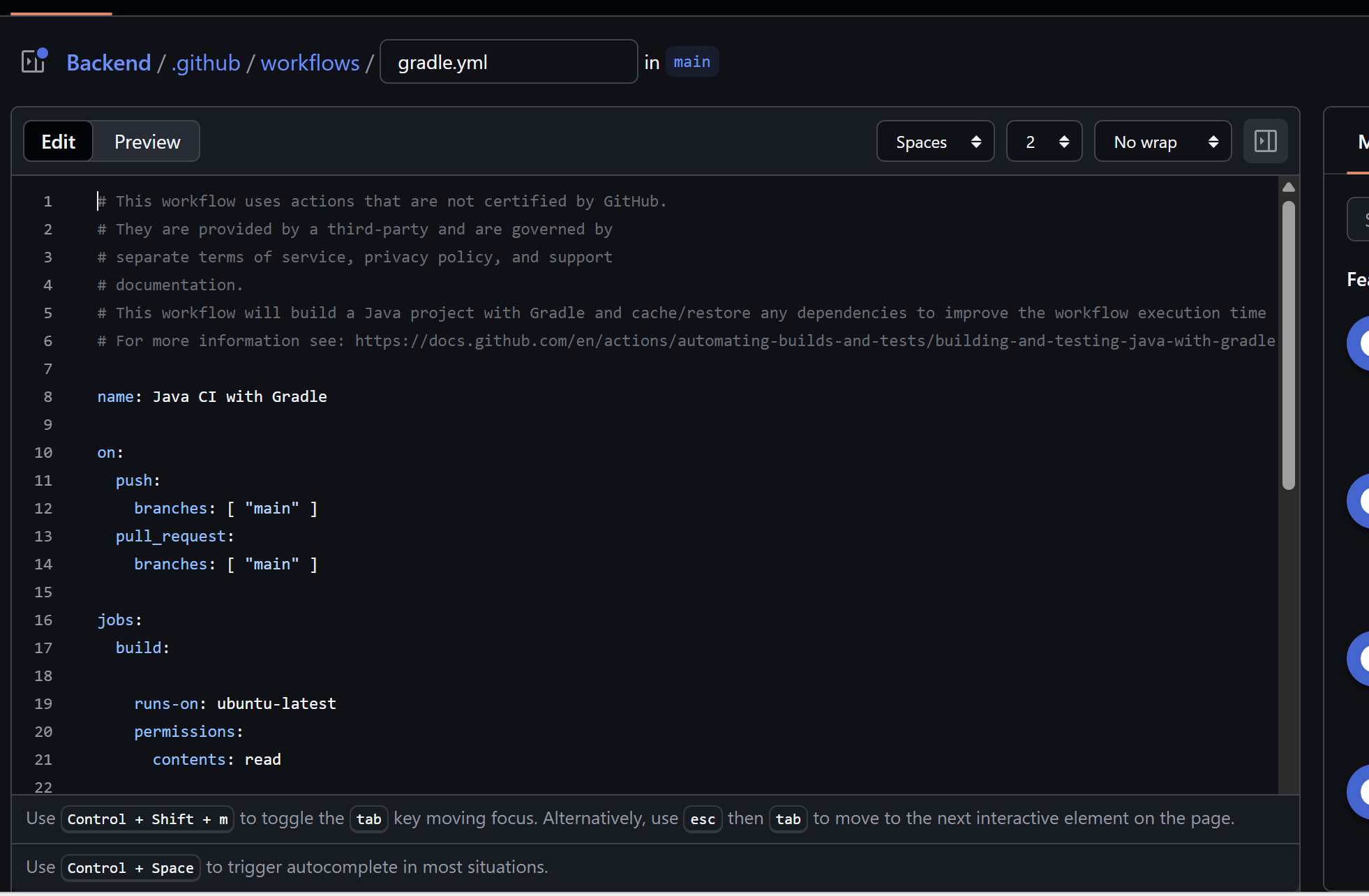Viewport: 1369px width, 896px height.
Task: Open the topmost featured action icon
Action: point(1359,343)
